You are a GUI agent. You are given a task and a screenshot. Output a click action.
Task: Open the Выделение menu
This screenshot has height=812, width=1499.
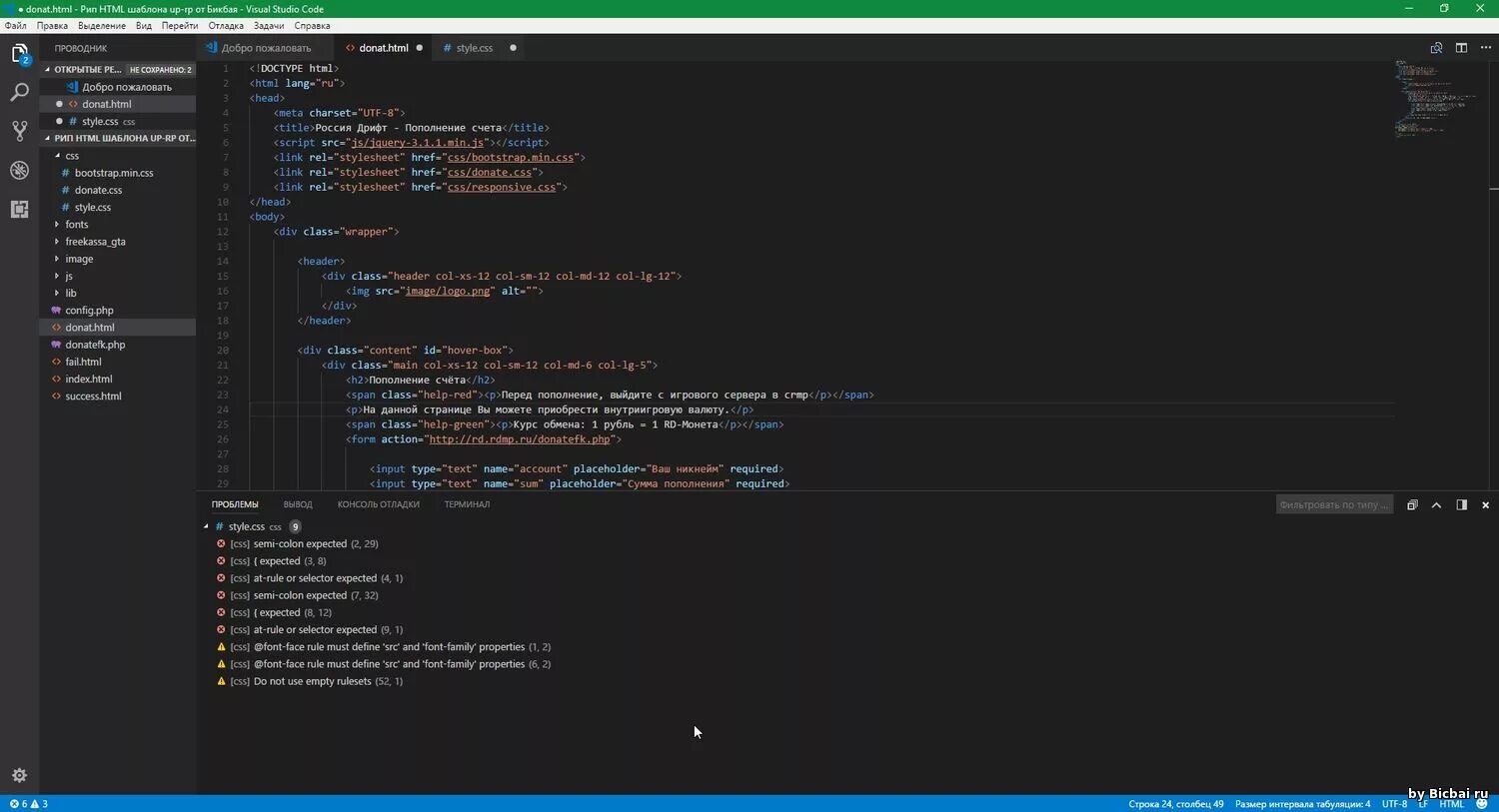click(x=102, y=26)
